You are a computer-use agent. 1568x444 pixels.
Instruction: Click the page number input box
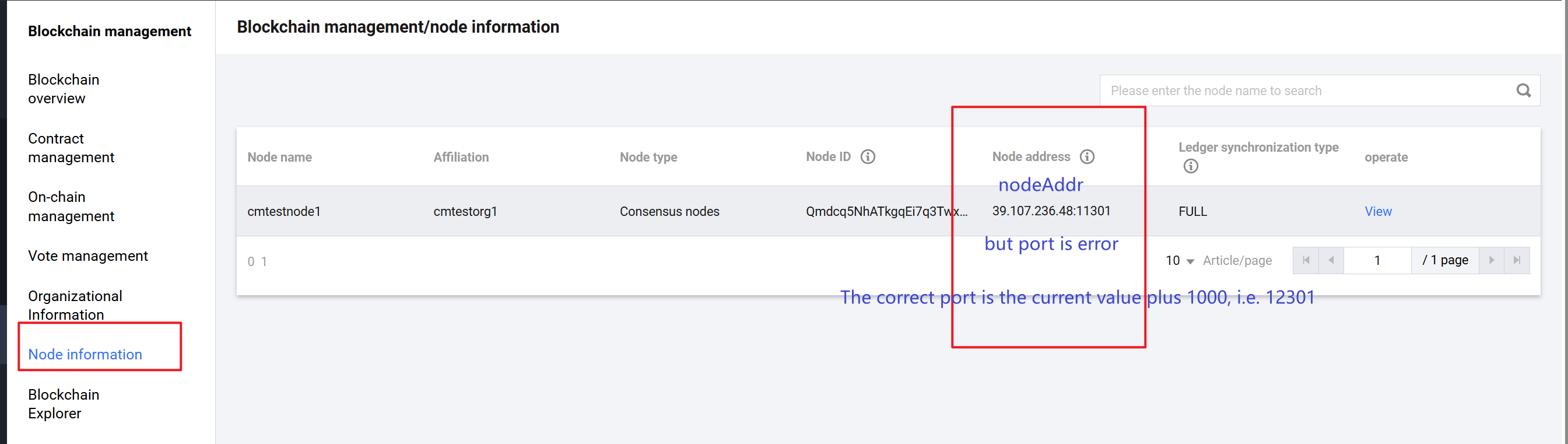[1377, 261]
